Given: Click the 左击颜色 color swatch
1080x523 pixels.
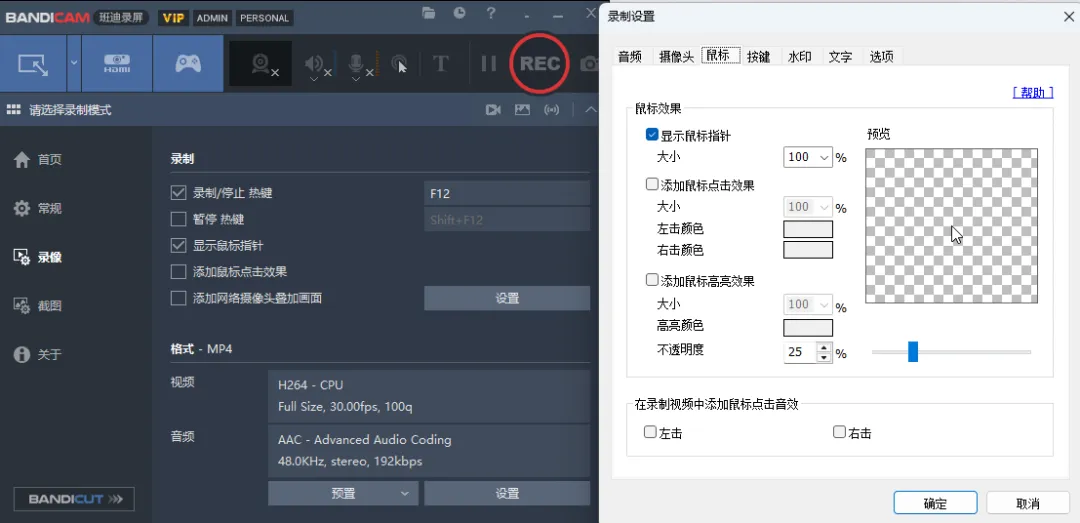Looking at the screenshot, I should click(808, 229).
